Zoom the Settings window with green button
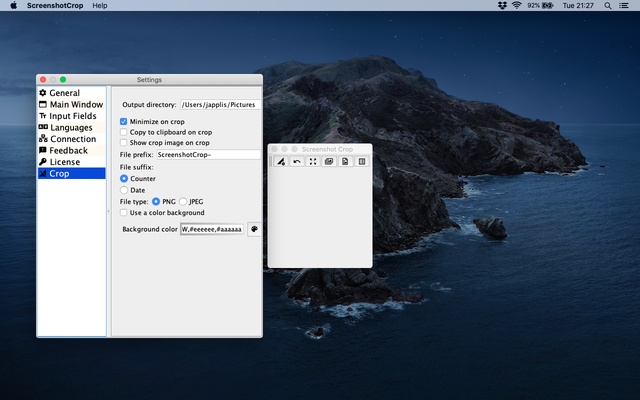Screen dimensions: 640x400 [63, 80]
